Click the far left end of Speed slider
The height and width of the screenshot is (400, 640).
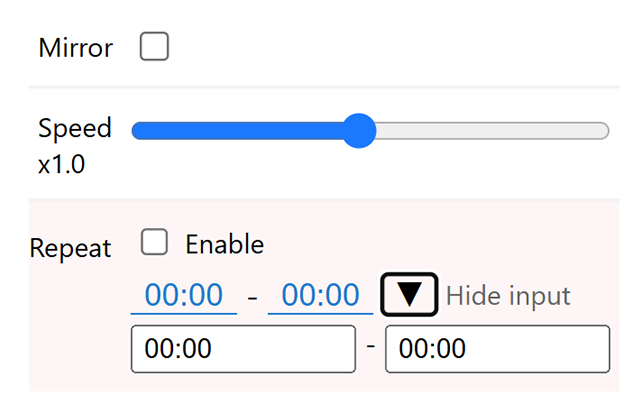(x=136, y=131)
